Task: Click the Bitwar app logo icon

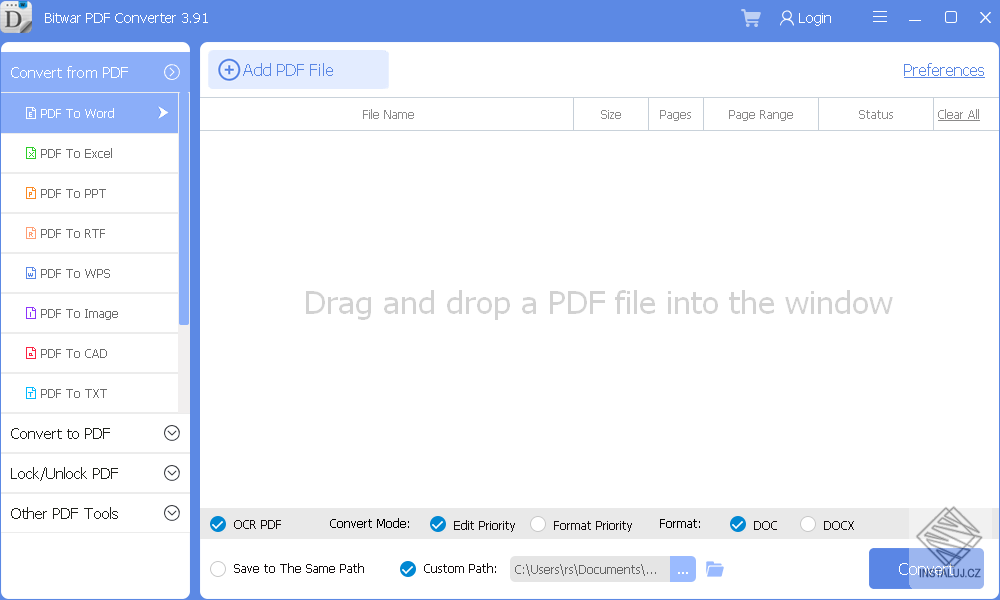Action: pyautogui.click(x=16, y=17)
